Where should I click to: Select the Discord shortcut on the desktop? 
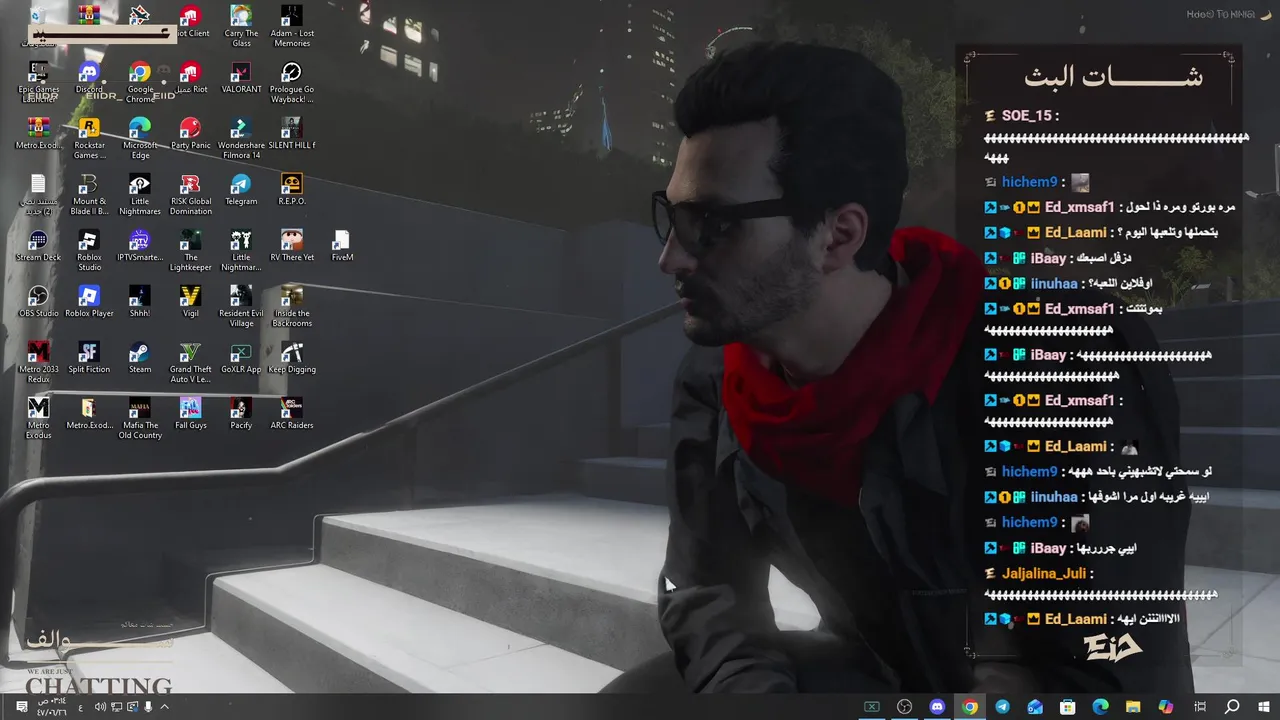89,78
